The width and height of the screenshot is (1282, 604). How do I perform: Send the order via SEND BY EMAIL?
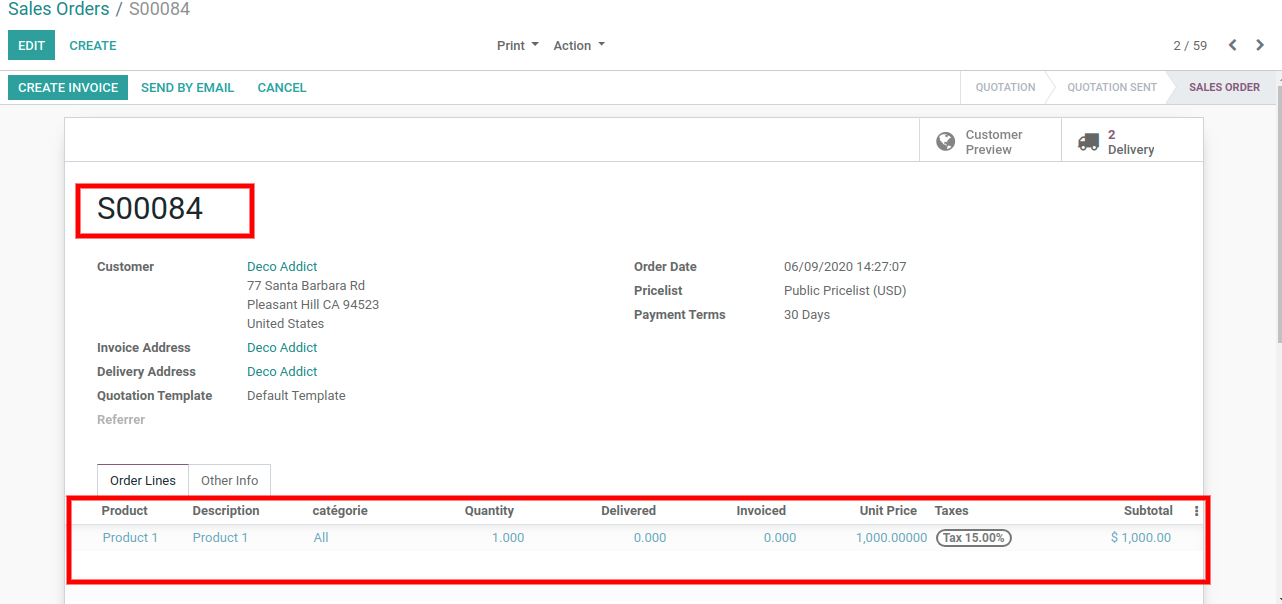(x=187, y=87)
